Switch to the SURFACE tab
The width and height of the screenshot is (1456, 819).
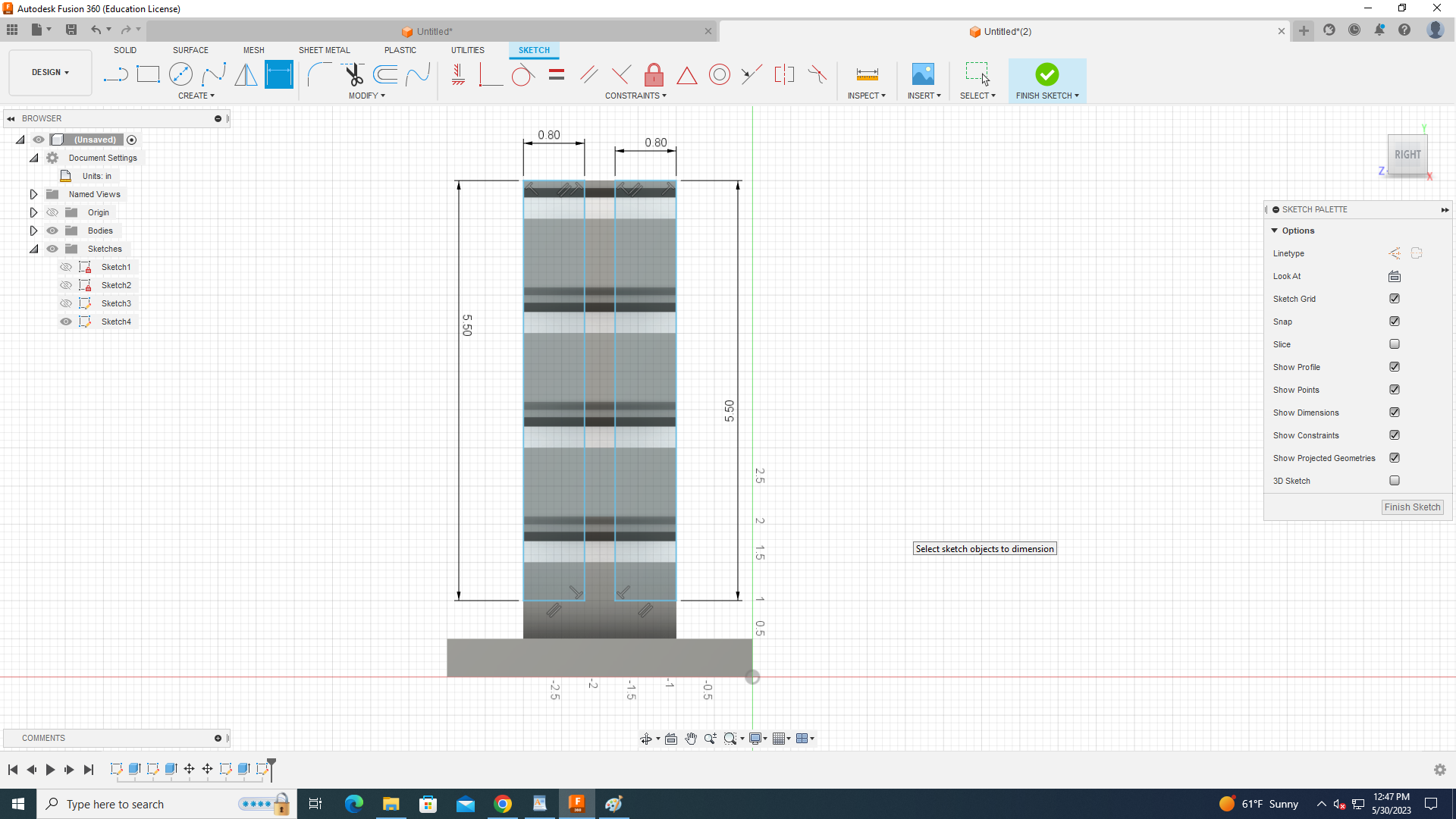[x=190, y=50]
